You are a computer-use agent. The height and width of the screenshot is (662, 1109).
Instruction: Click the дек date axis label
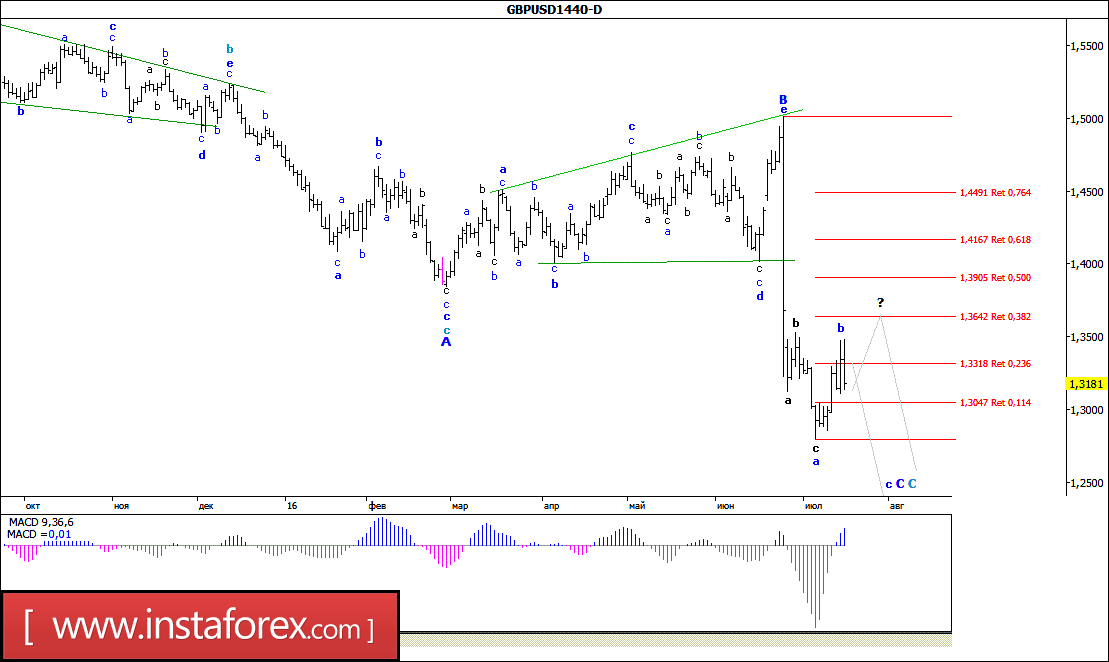pyautogui.click(x=206, y=506)
